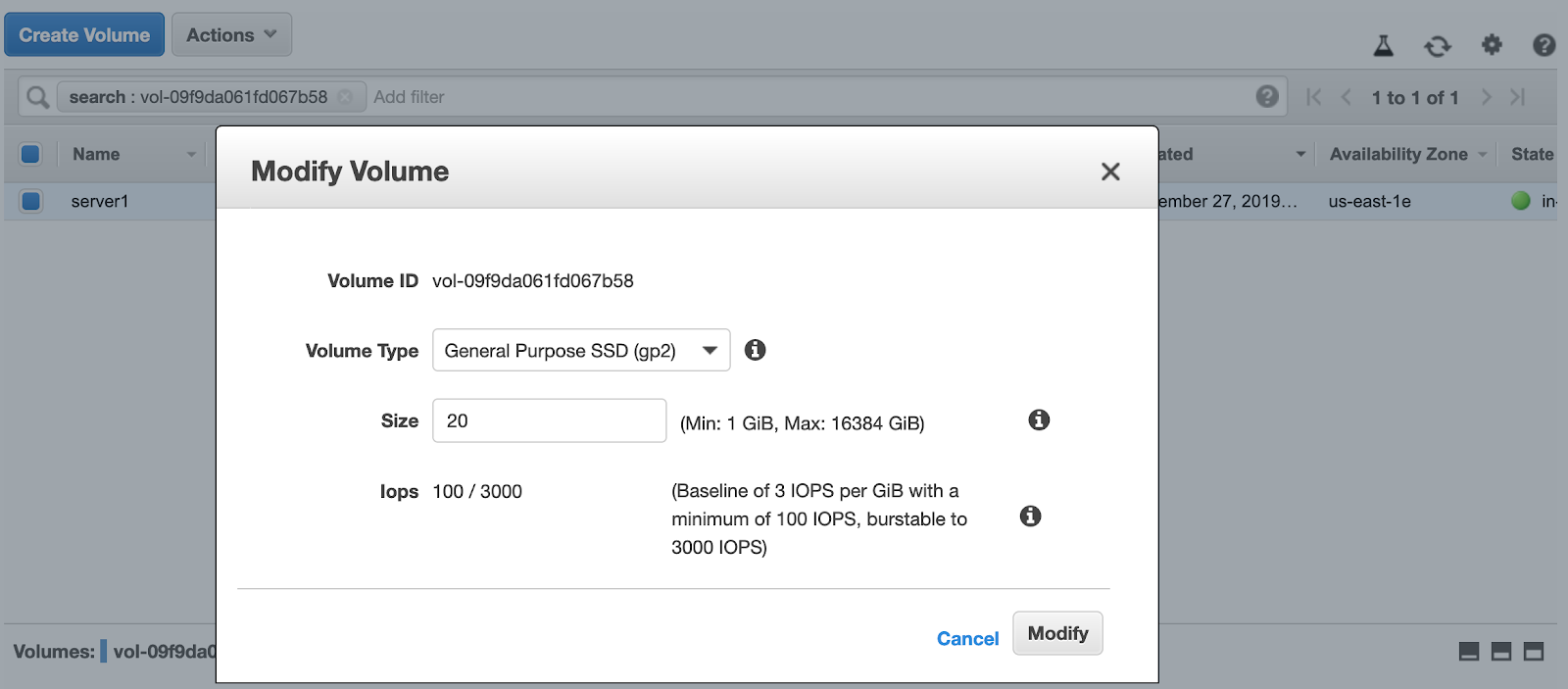Viewport: 1568px width, 689px height.
Task: Click the Size input field
Action: coord(549,420)
